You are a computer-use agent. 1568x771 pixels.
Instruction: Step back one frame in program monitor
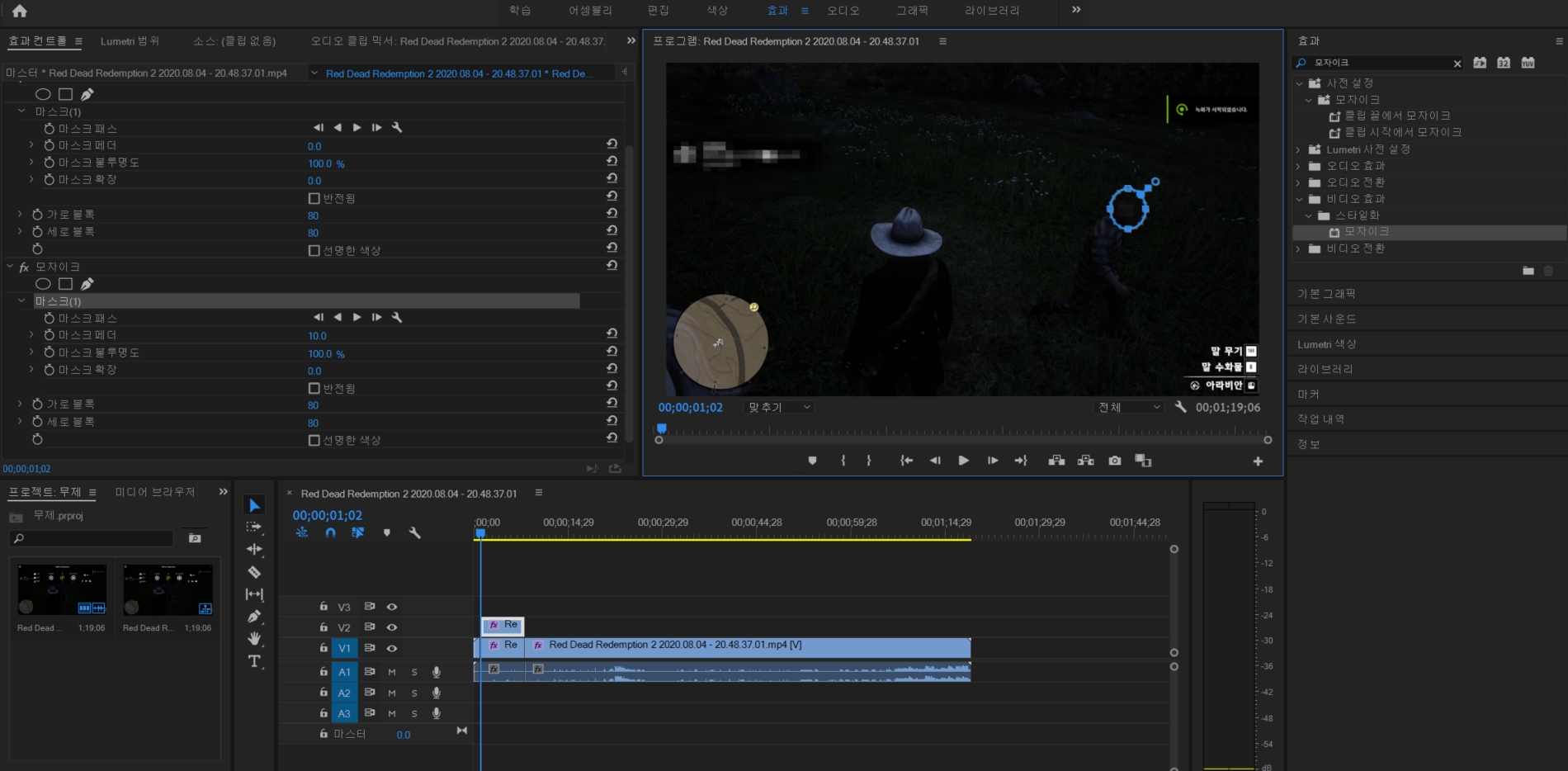(935, 461)
